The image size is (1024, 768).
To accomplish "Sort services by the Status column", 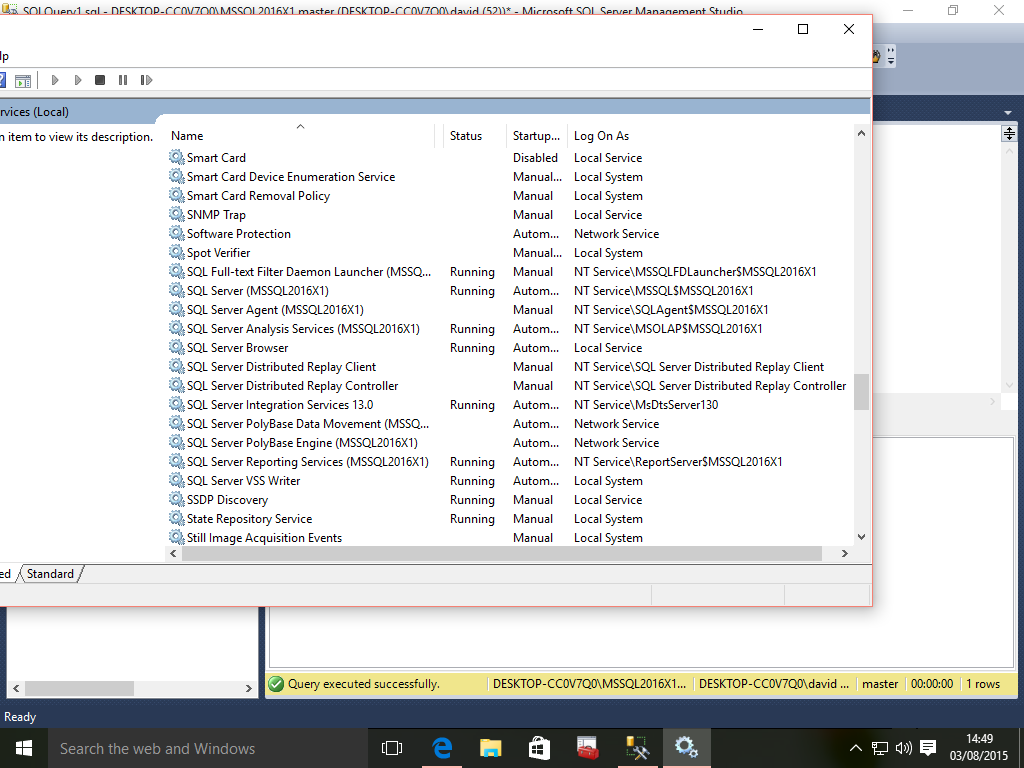I will point(466,136).
